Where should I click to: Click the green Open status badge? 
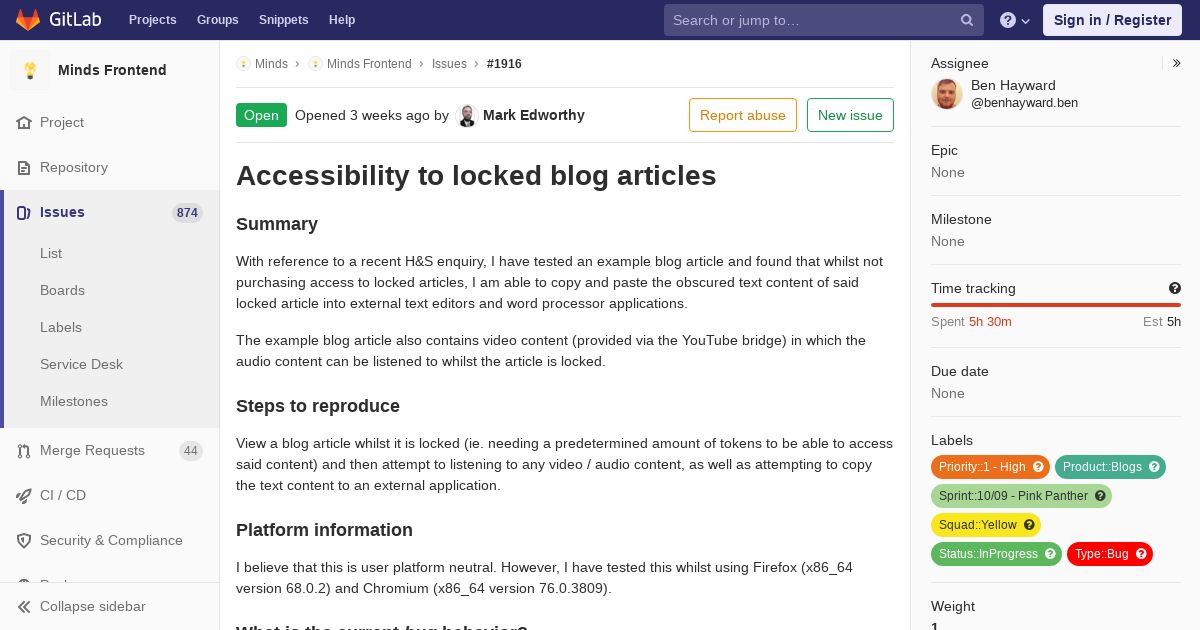coord(261,115)
